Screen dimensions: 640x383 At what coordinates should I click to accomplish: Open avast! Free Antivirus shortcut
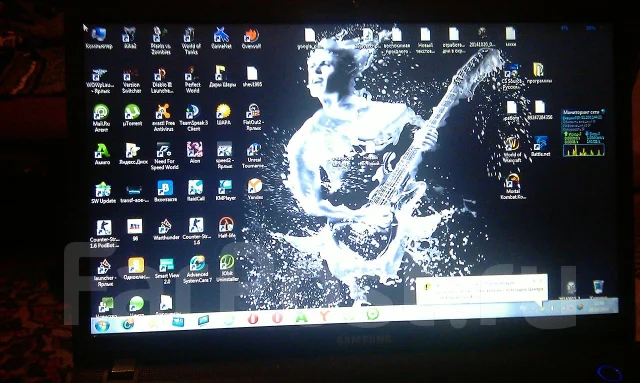(x=164, y=118)
